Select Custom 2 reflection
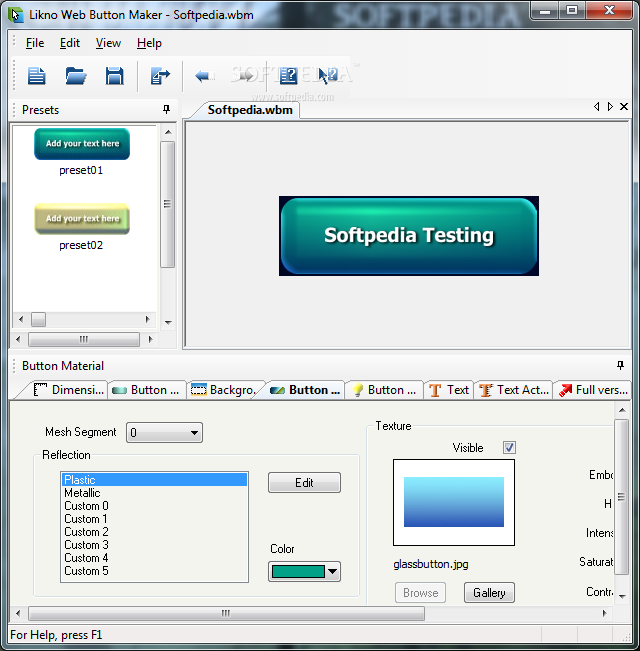 (154, 532)
